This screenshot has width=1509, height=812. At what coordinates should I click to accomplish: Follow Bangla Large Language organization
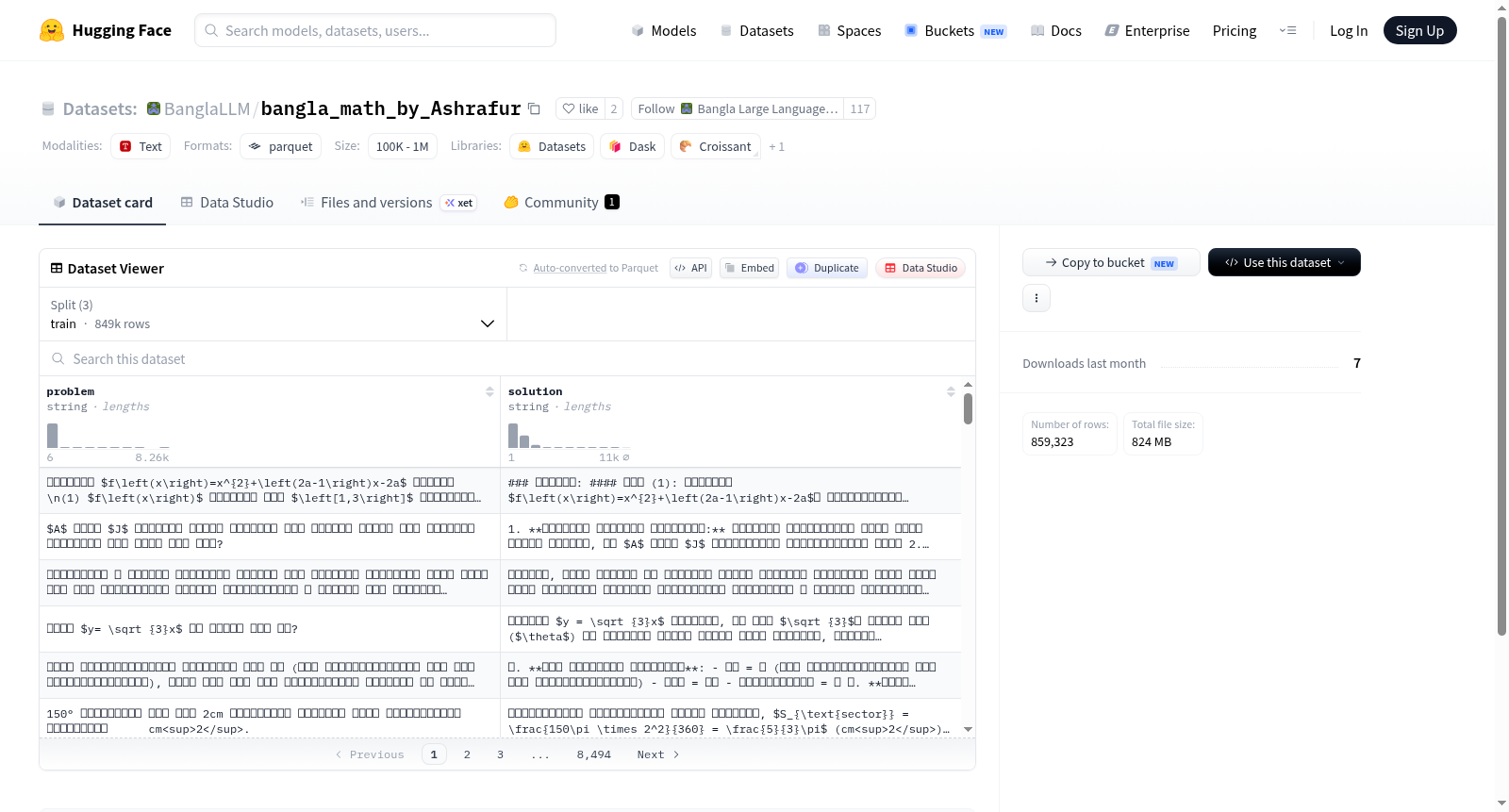(738, 108)
